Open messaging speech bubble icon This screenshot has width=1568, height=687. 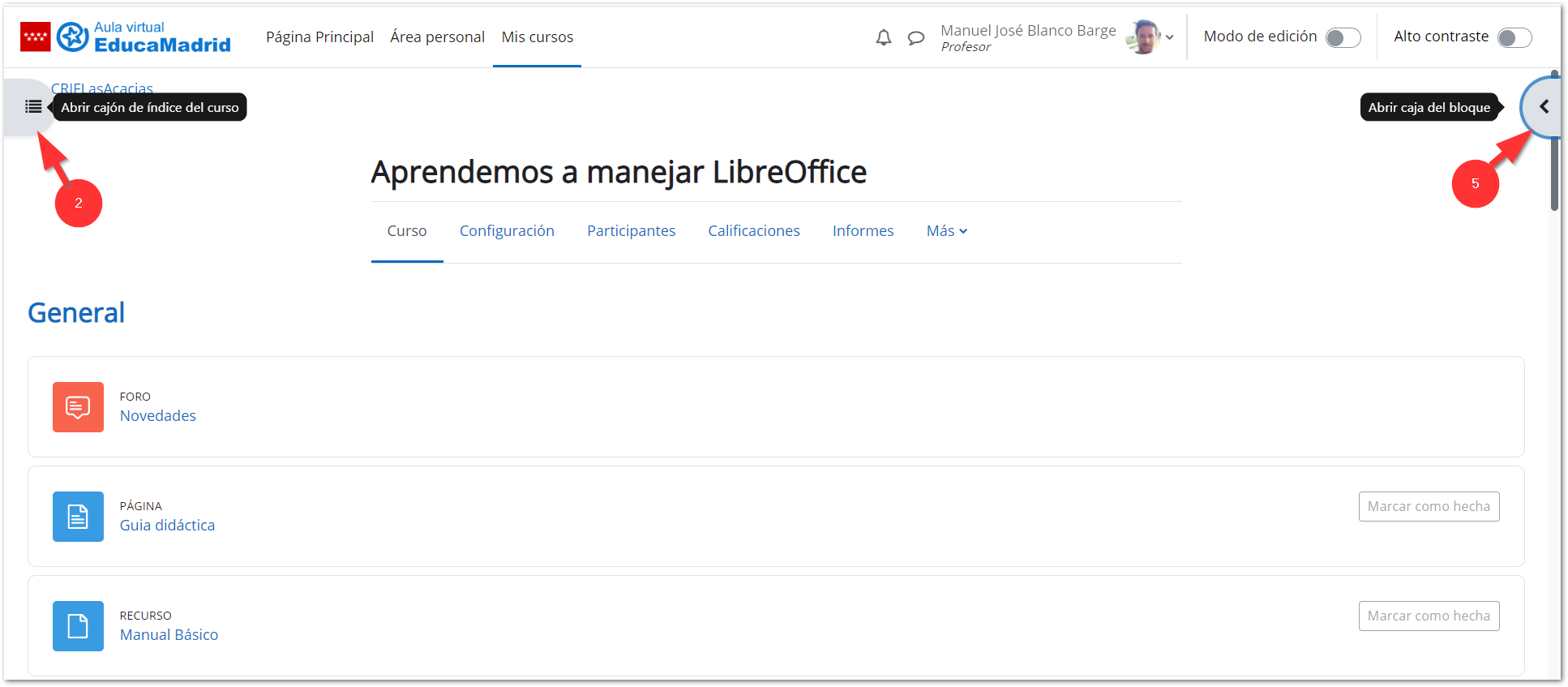916,37
